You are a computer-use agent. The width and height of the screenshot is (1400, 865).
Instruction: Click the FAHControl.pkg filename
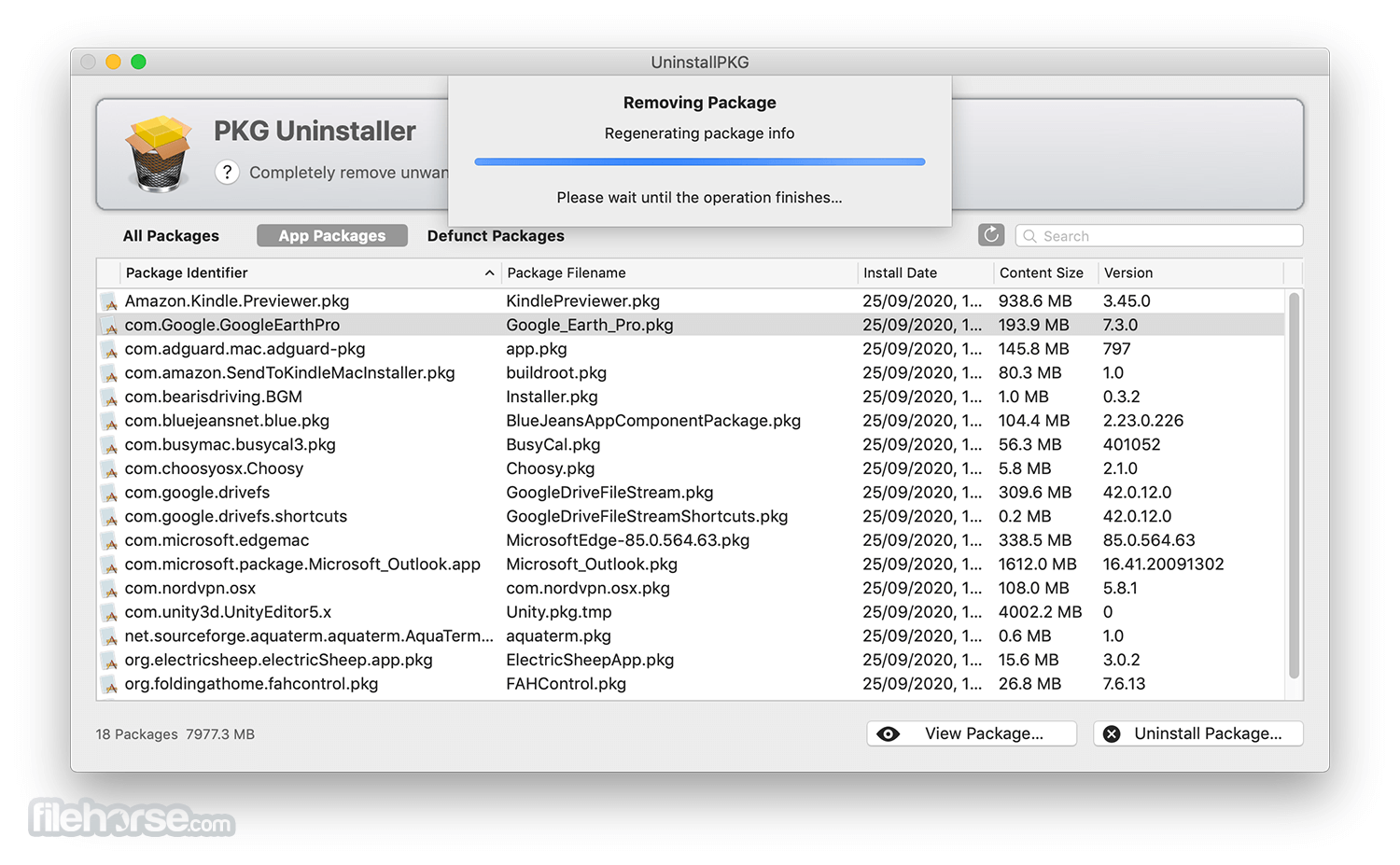pyautogui.click(x=566, y=684)
